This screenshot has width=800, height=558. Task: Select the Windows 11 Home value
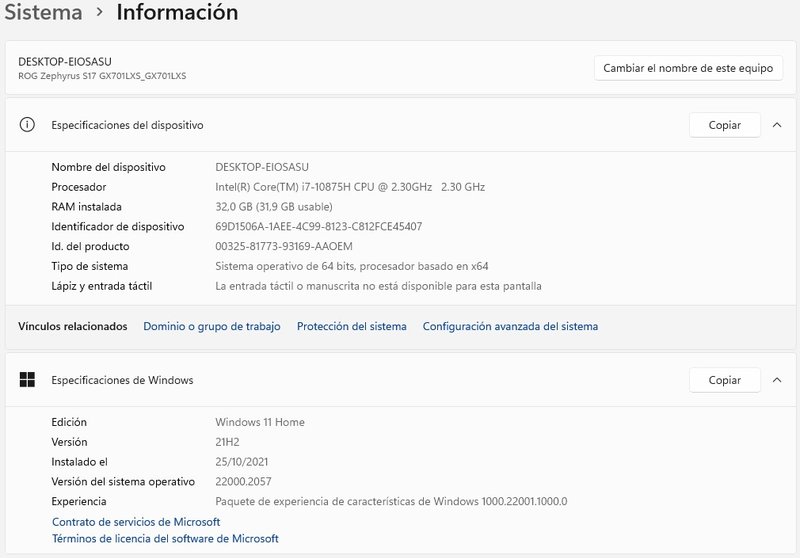(260, 422)
